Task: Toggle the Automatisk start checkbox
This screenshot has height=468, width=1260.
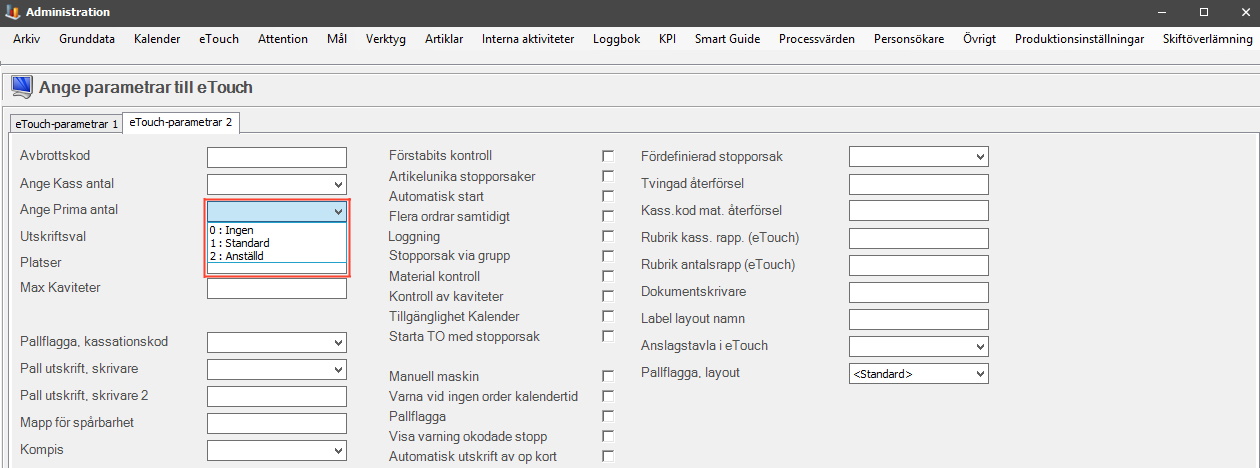Action: 608,196
